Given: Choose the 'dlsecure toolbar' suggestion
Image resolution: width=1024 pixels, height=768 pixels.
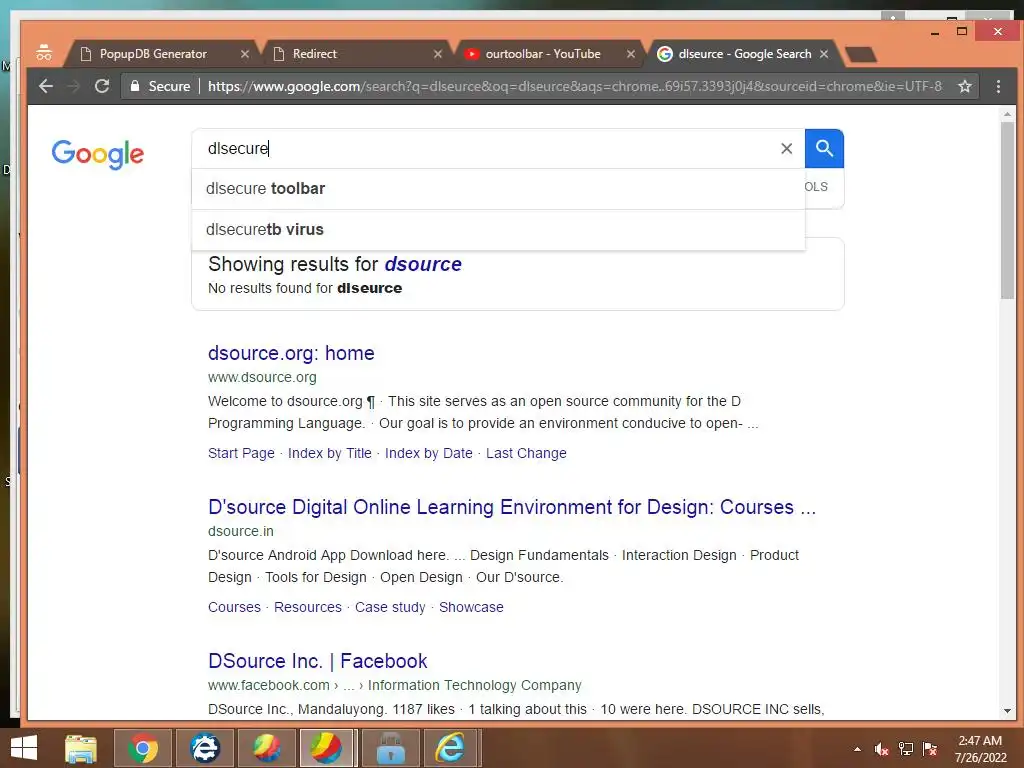Looking at the screenshot, I should 498,189.
